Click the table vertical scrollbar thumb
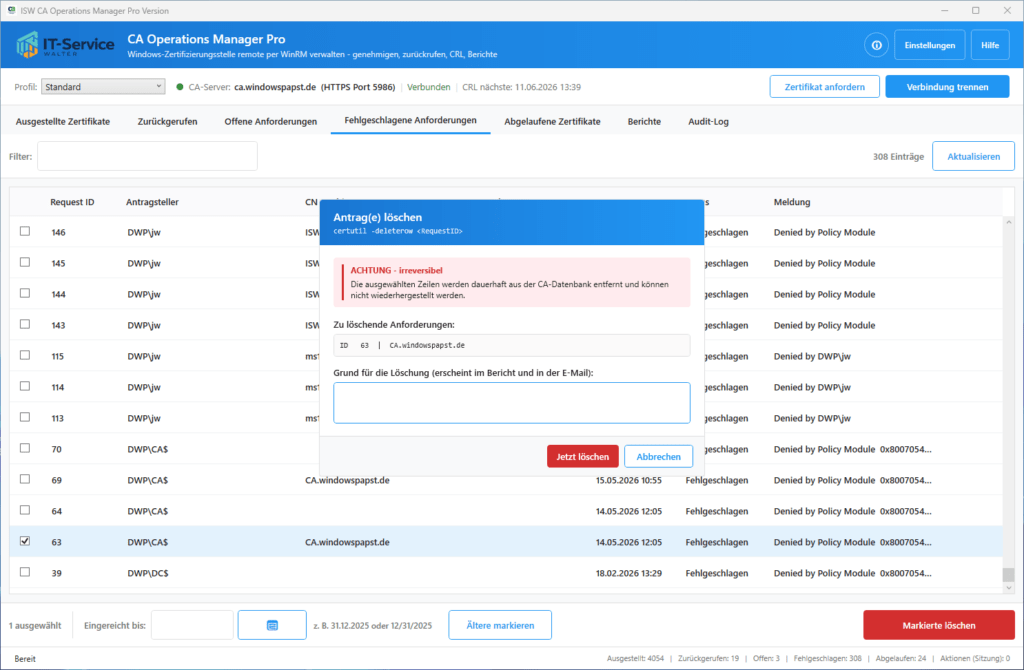Image resolution: width=1024 pixels, height=670 pixels. pos(1008,575)
